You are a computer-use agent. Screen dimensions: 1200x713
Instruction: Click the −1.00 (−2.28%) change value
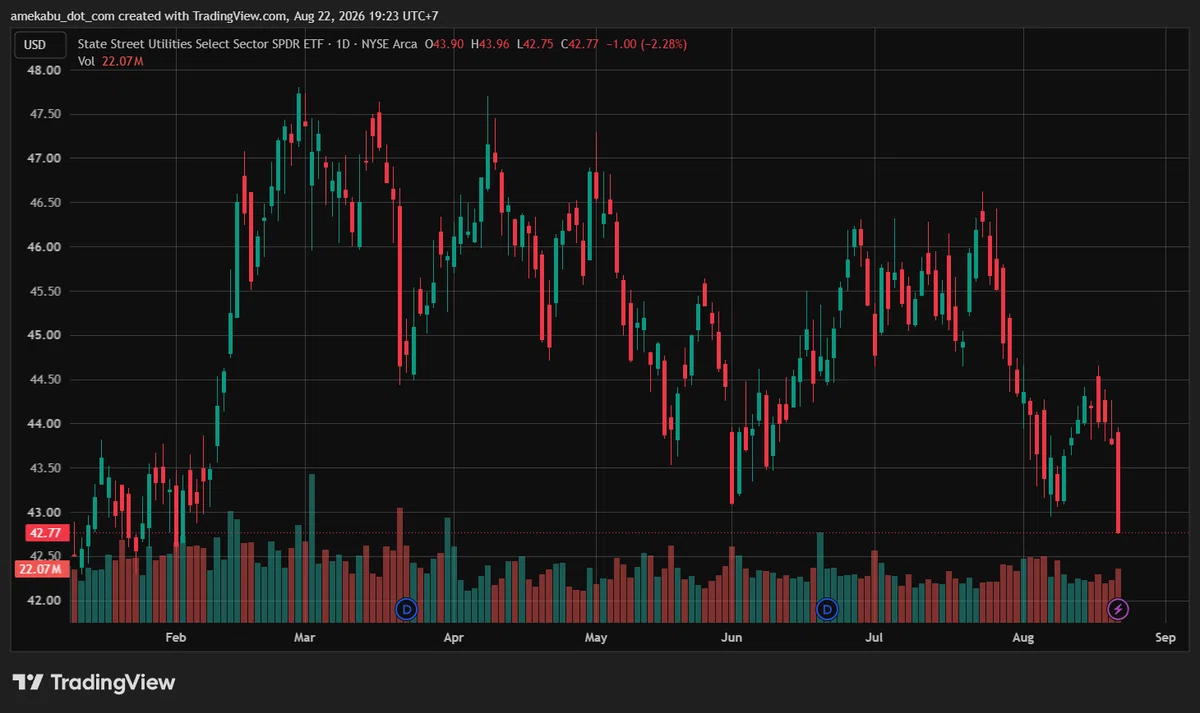(x=647, y=44)
